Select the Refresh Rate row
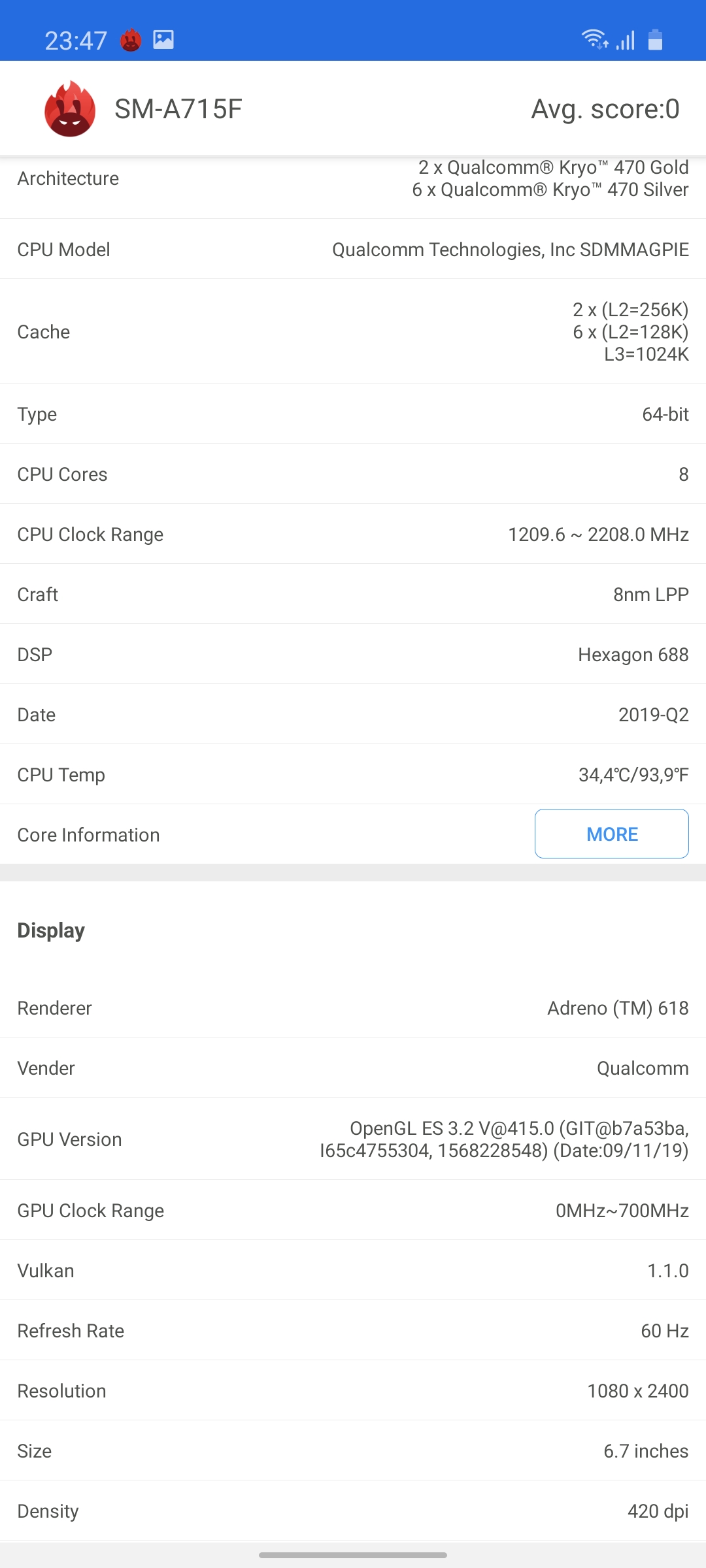This screenshot has height=1568, width=706. [353, 1331]
